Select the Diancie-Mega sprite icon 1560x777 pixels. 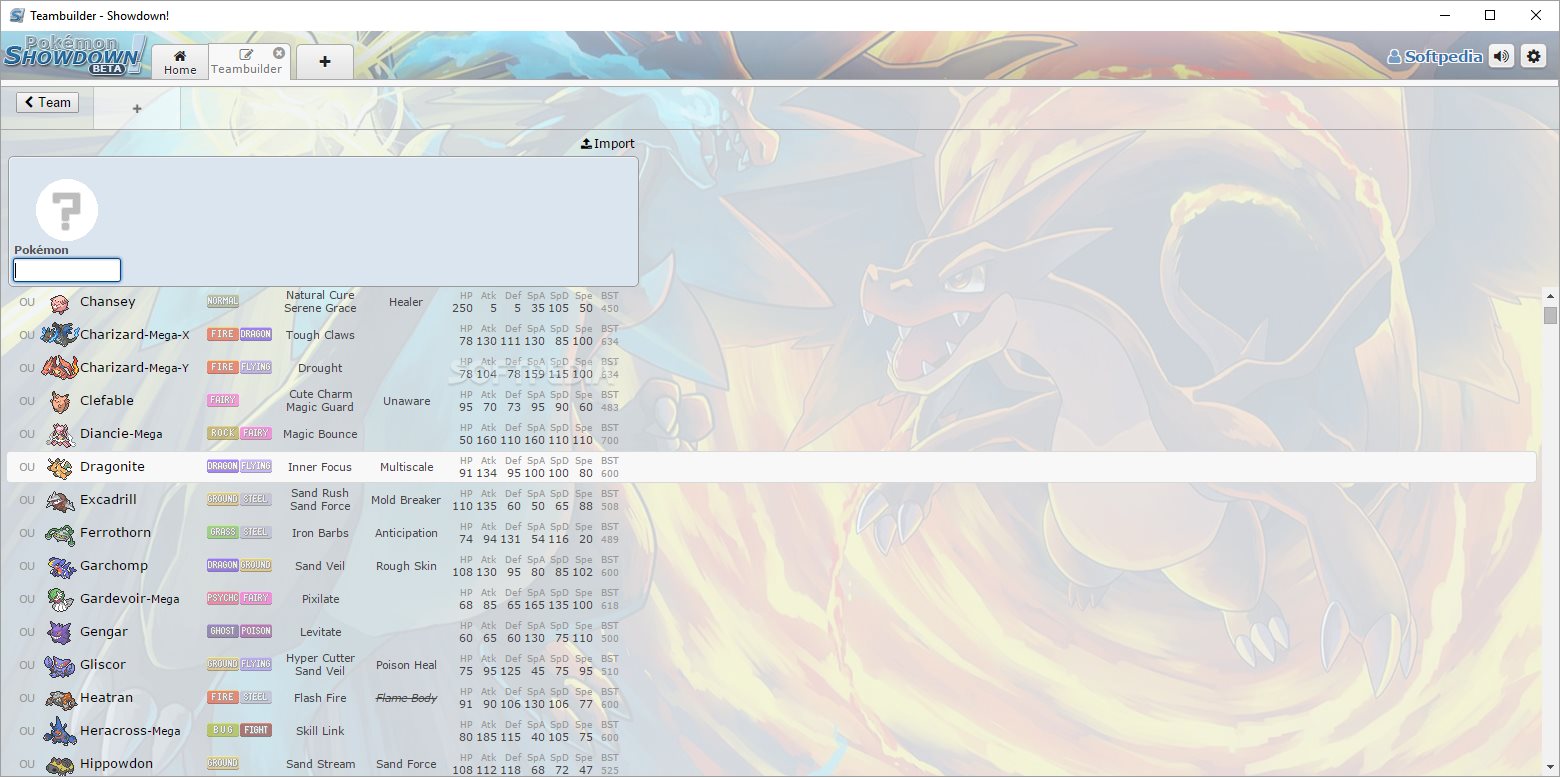click(60, 434)
